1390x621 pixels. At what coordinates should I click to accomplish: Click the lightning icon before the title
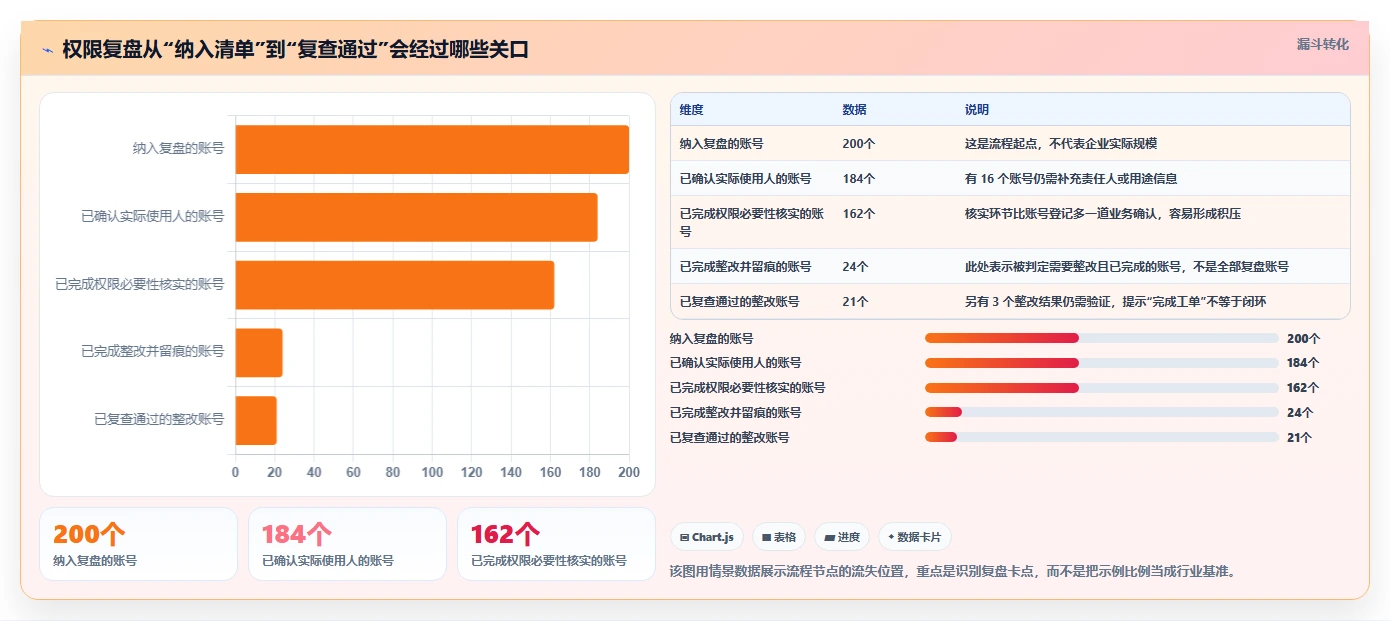48,49
